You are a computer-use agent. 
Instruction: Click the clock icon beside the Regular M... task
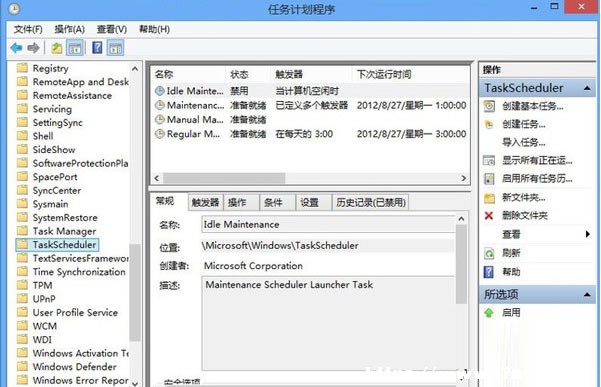pyautogui.click(x=159, y=134)
